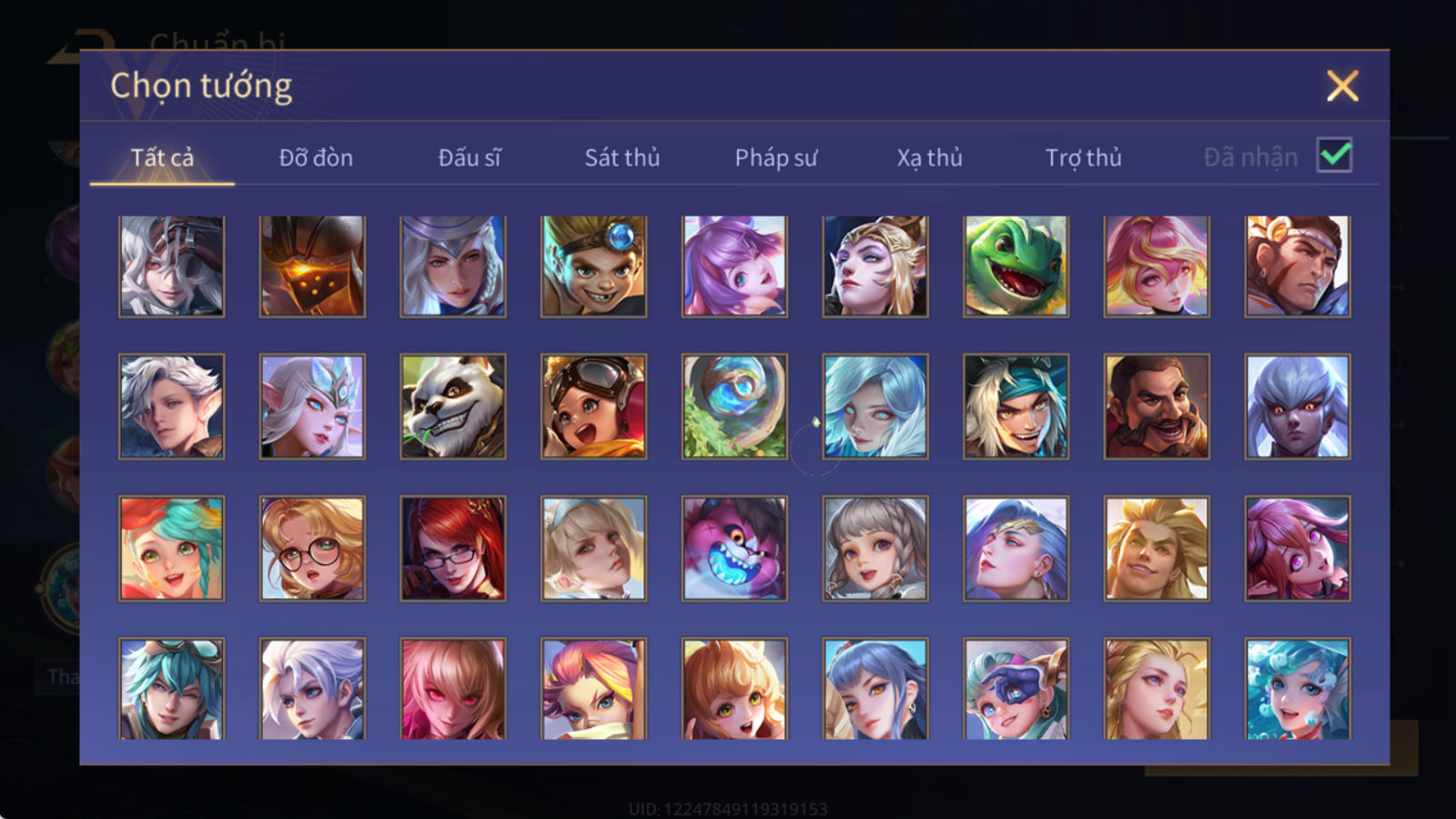Pick the goggles-wearing pilot girl hero

[x=594, y=407]
